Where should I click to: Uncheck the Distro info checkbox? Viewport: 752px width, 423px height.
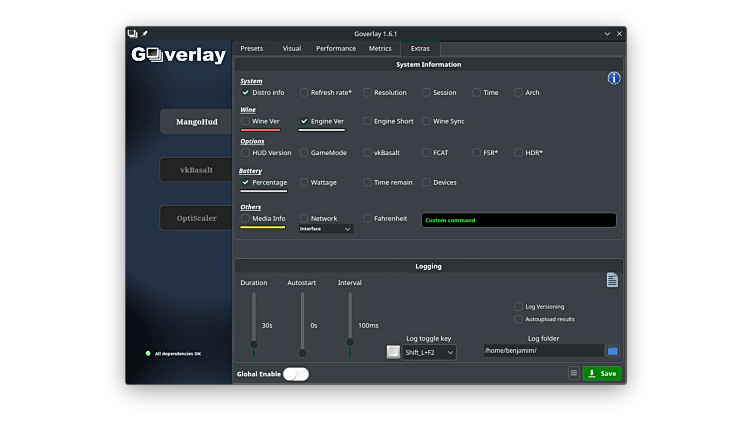[x=246, y=93]
